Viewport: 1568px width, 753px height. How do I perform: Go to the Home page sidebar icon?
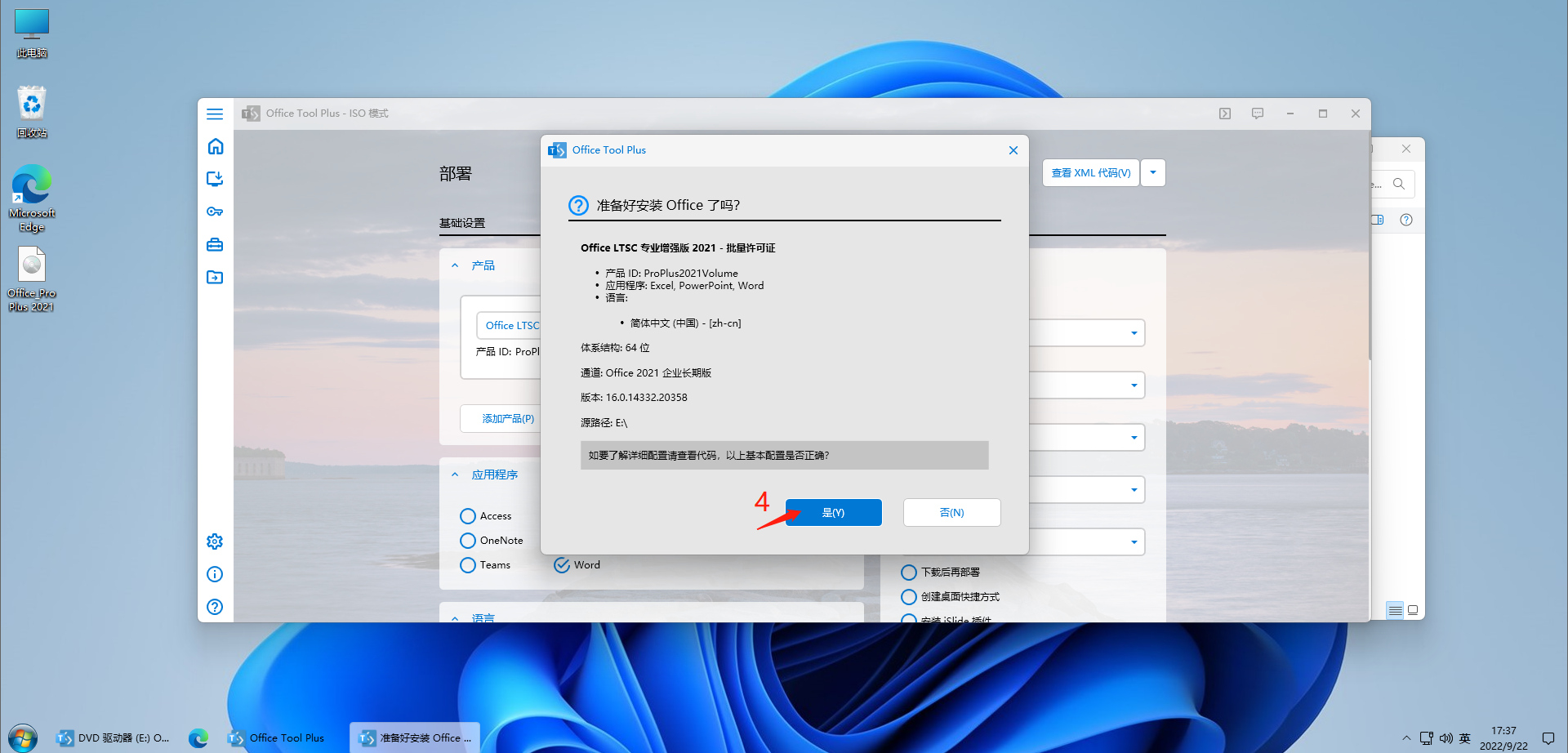click(x=215, y=146)
